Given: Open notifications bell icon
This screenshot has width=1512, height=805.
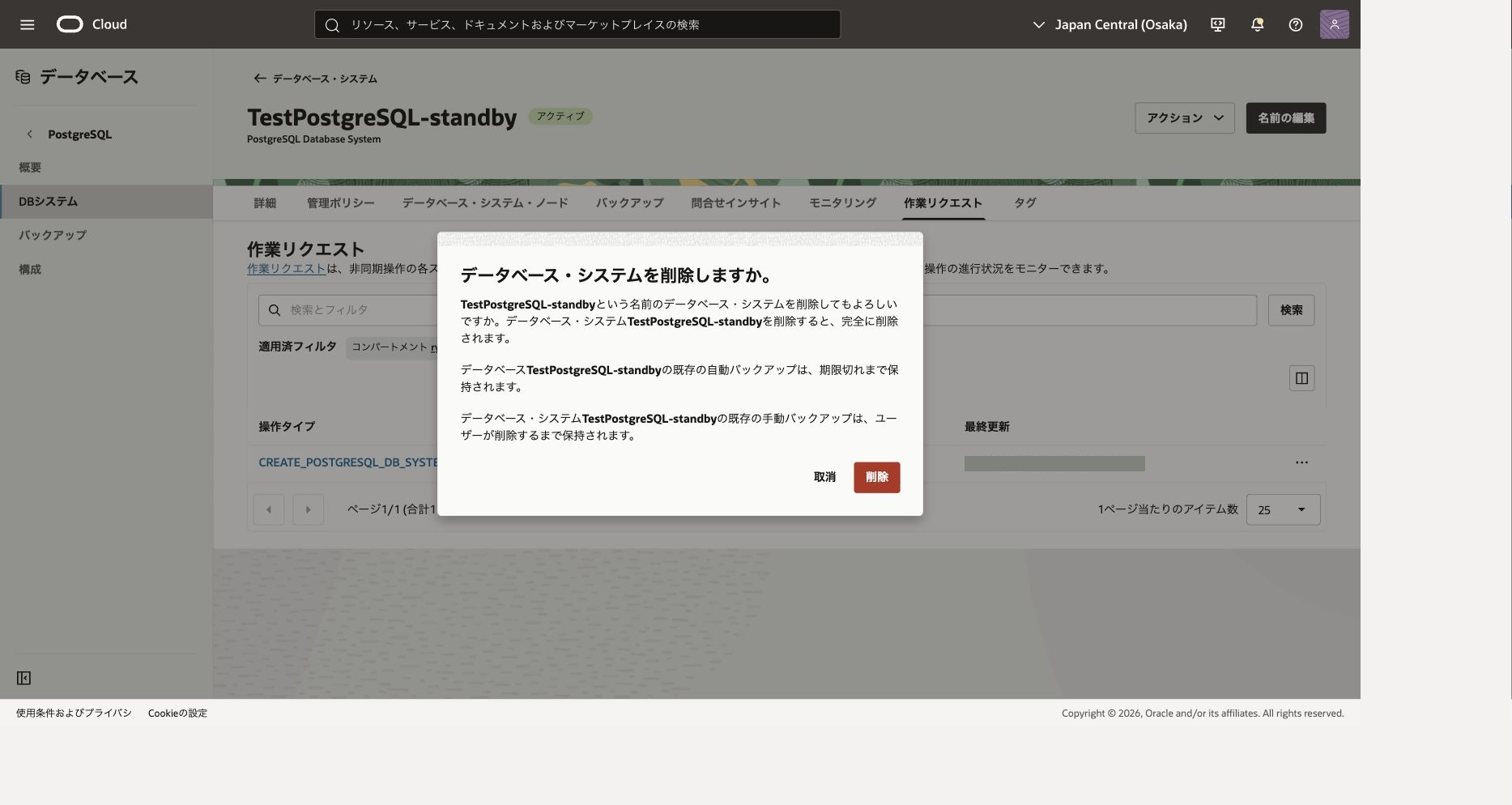Looking at the screenshot, I should click(1257, 24).
